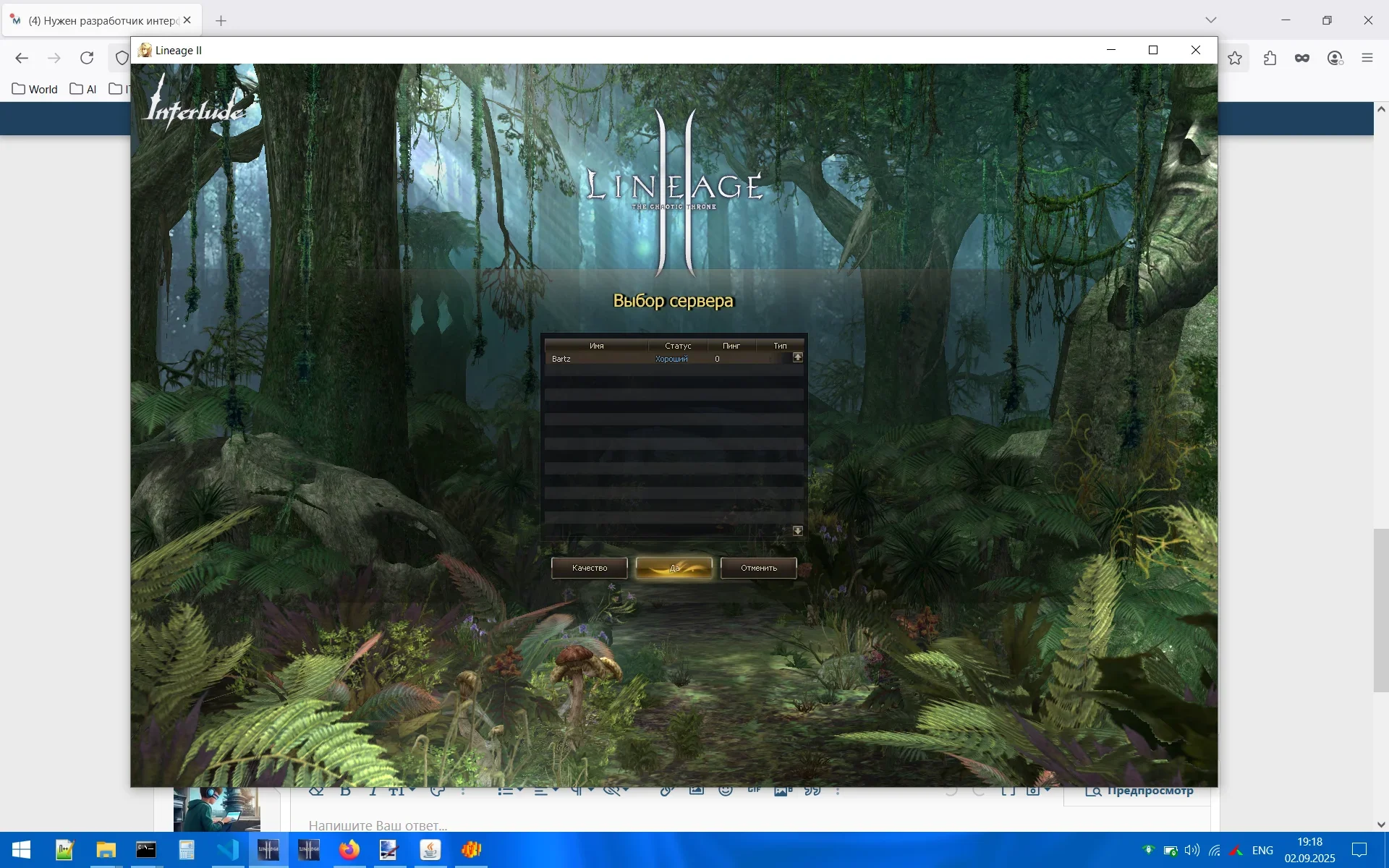Viewport: 1389px width, 868px height.
Task: Open Command Prompt from taskbar
Action: (x=146, y=850)
